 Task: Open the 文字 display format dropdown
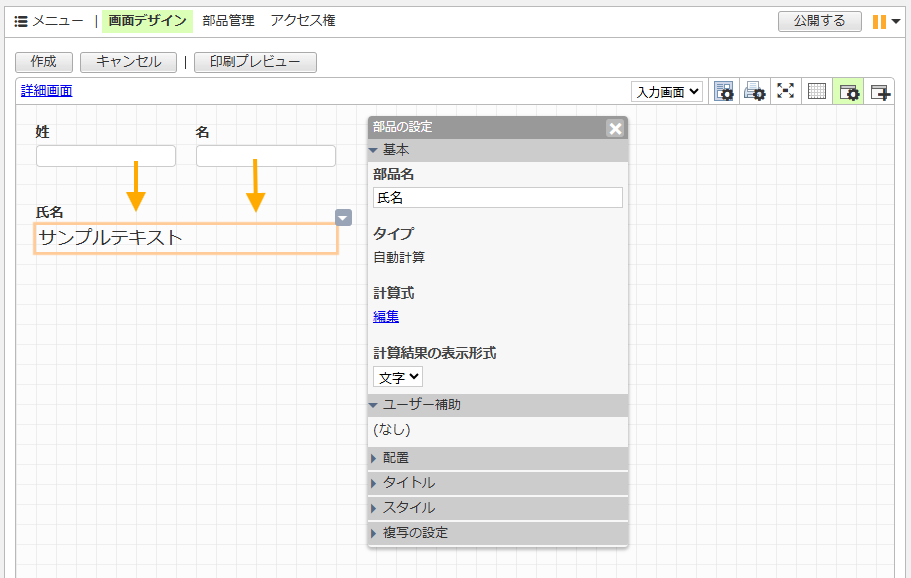(x=398, y=377)
